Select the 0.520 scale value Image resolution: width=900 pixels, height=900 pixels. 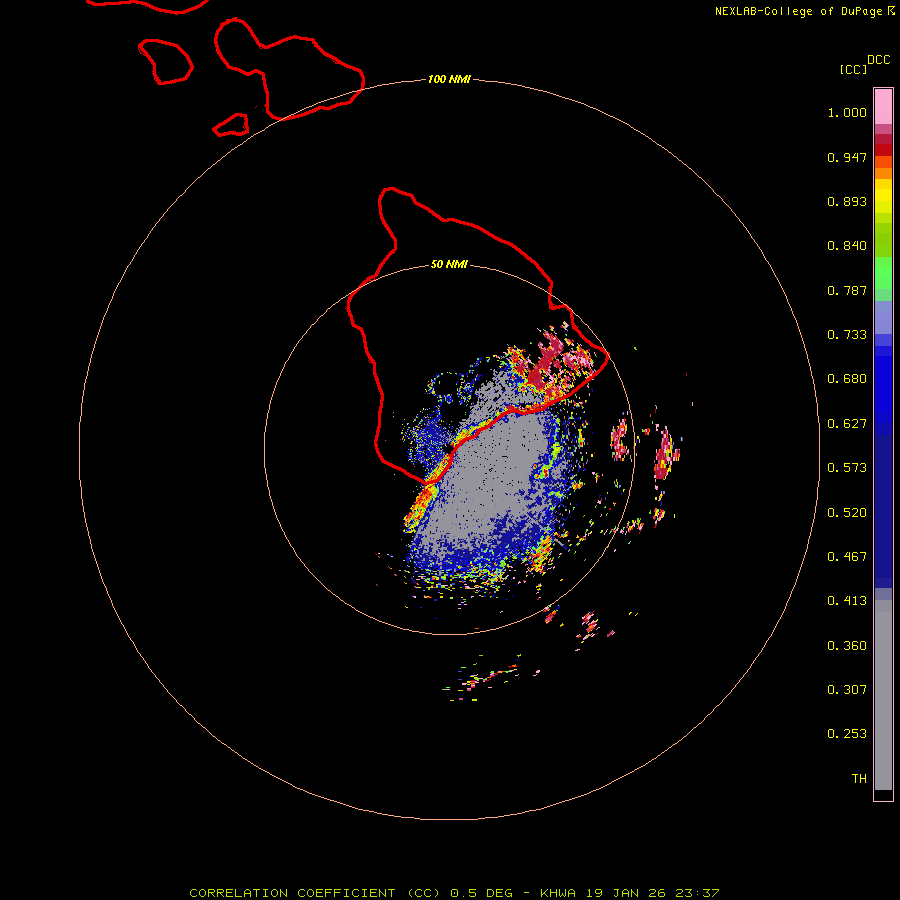(x=847, y=513)
